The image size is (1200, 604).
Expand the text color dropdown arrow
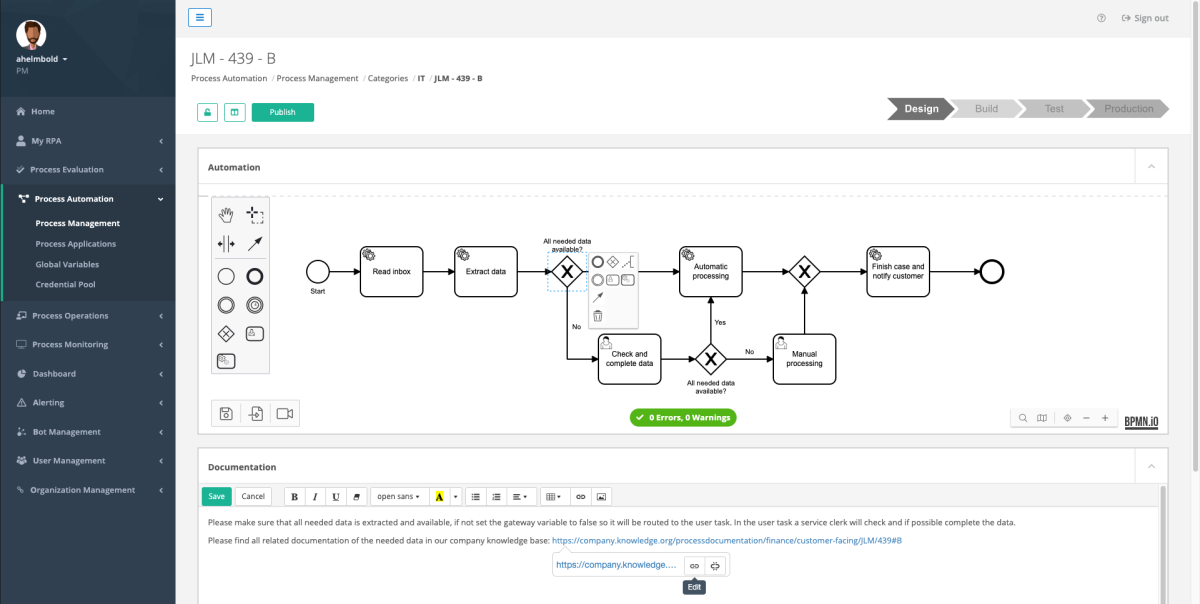point(456,496)
